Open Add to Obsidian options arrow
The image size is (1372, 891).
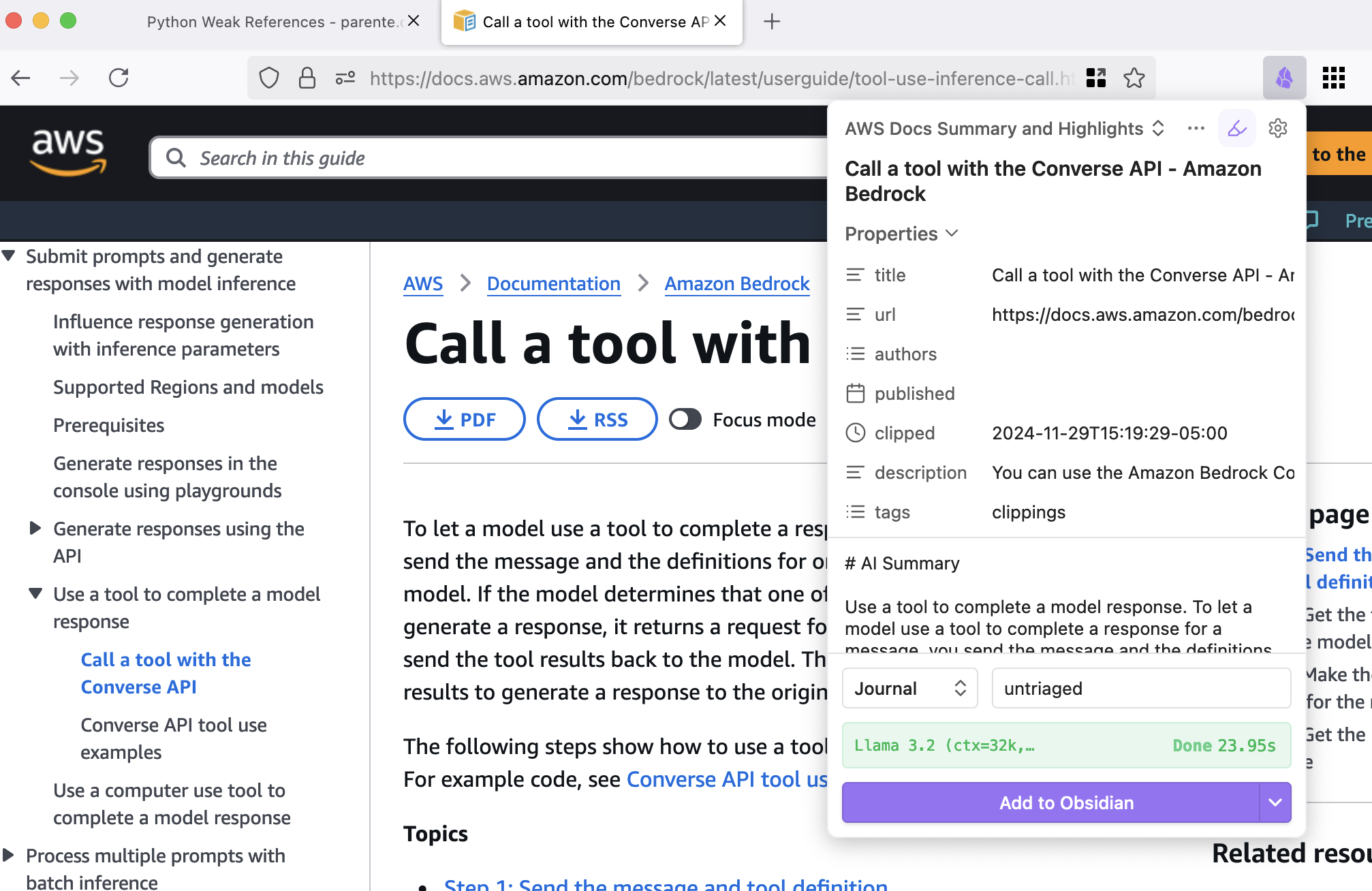1275,803
